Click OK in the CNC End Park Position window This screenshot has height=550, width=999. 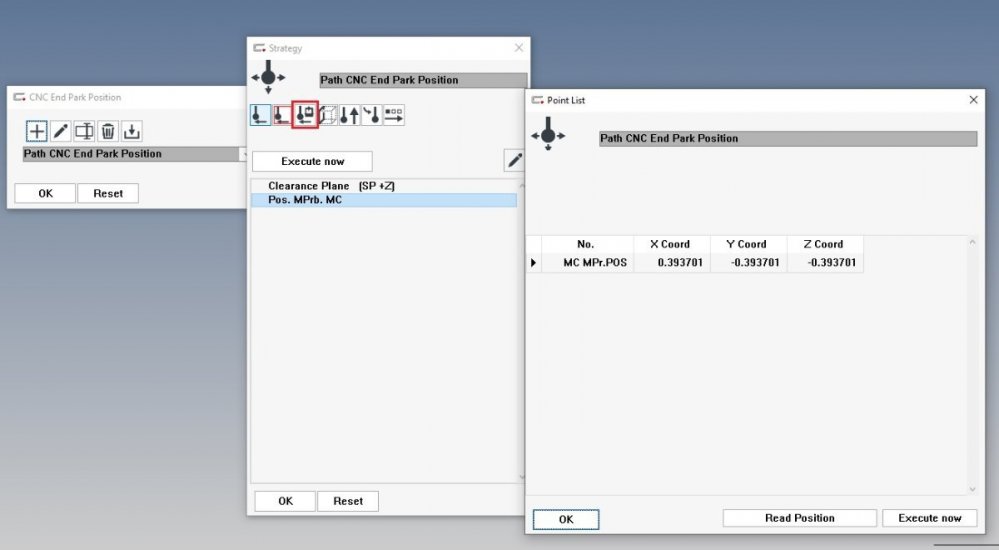[45, 193]
